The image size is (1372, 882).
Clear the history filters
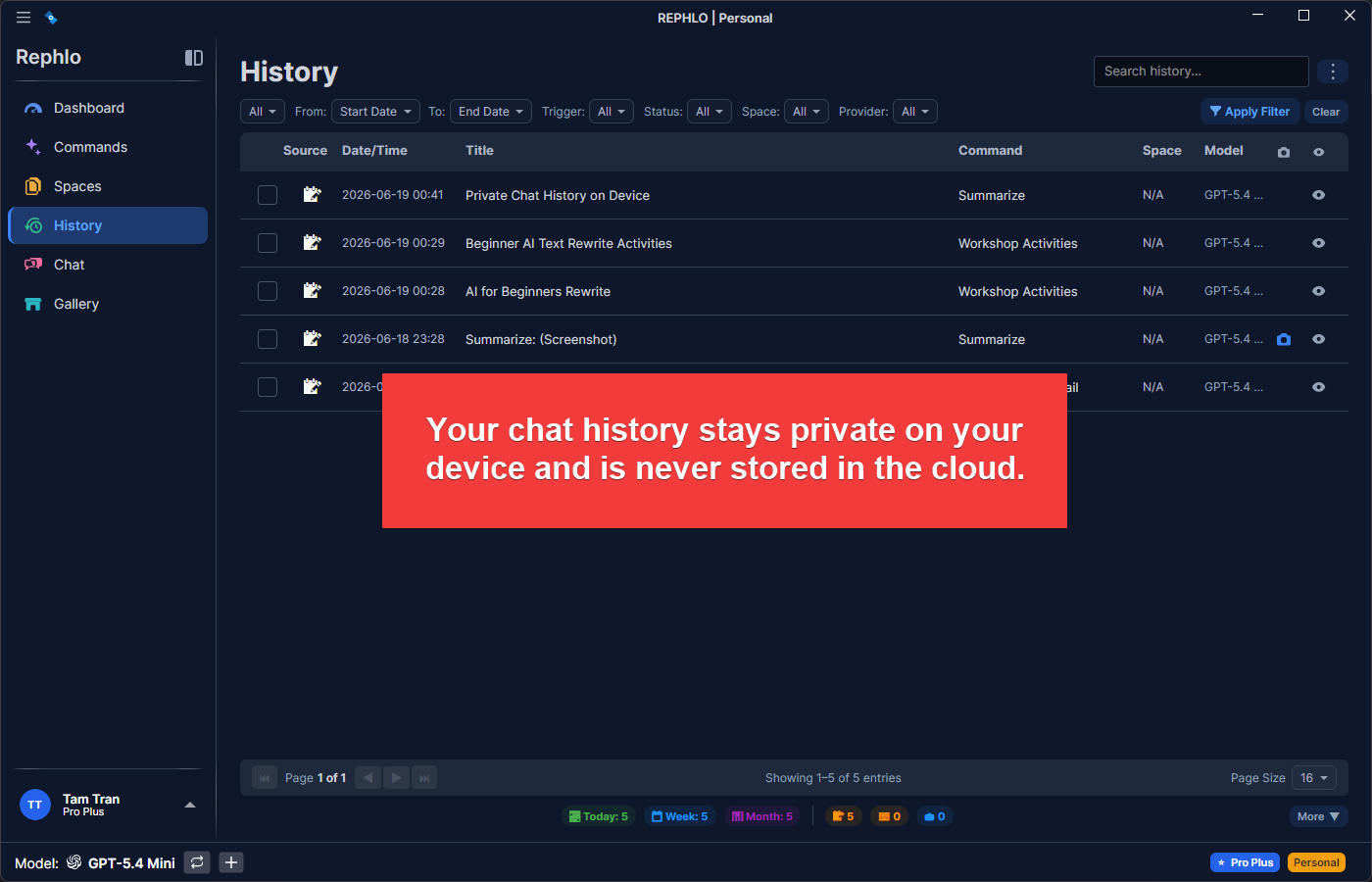click(x=1326, y=112)
